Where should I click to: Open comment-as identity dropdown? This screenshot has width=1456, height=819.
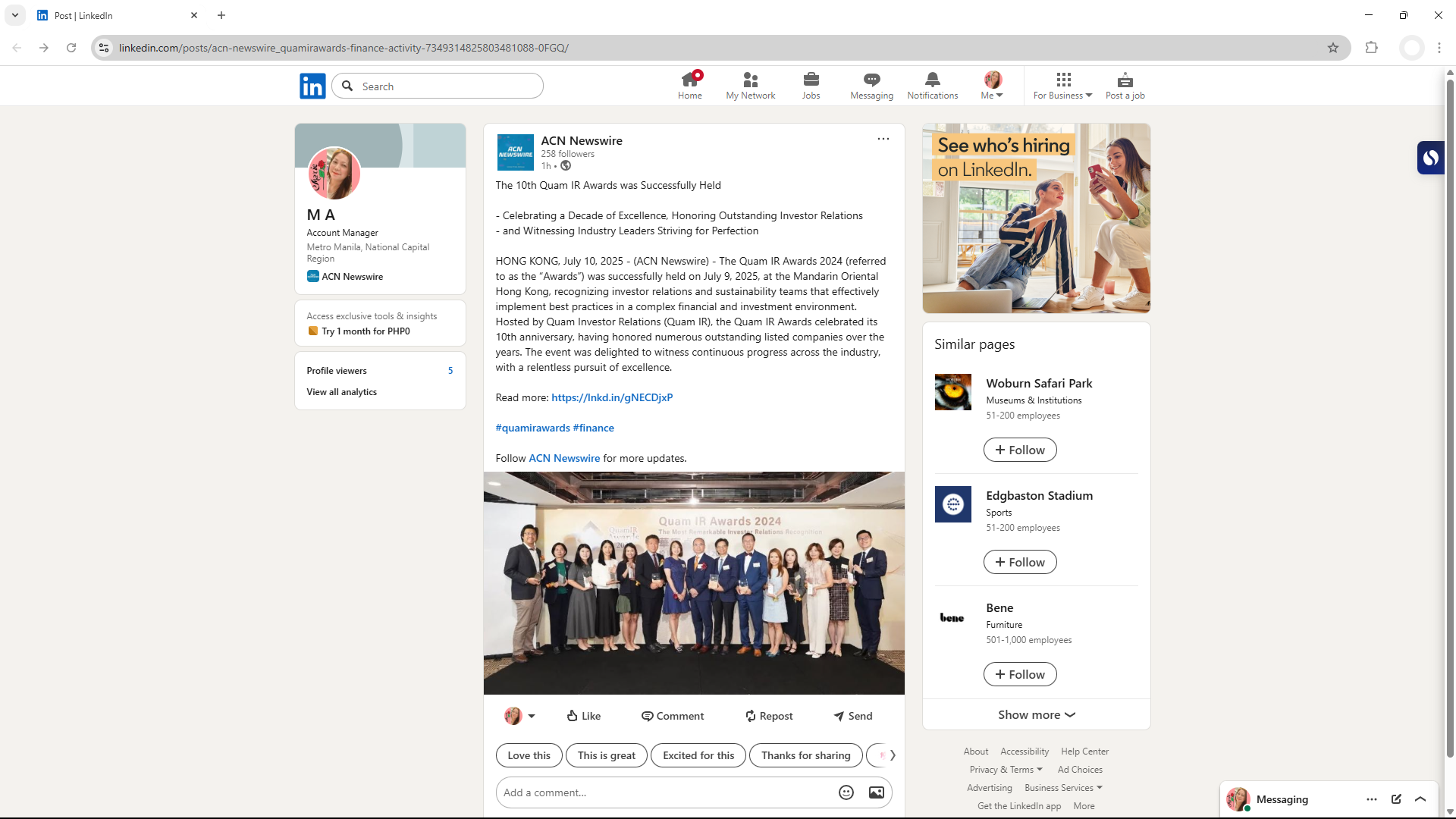coord(520,716)
